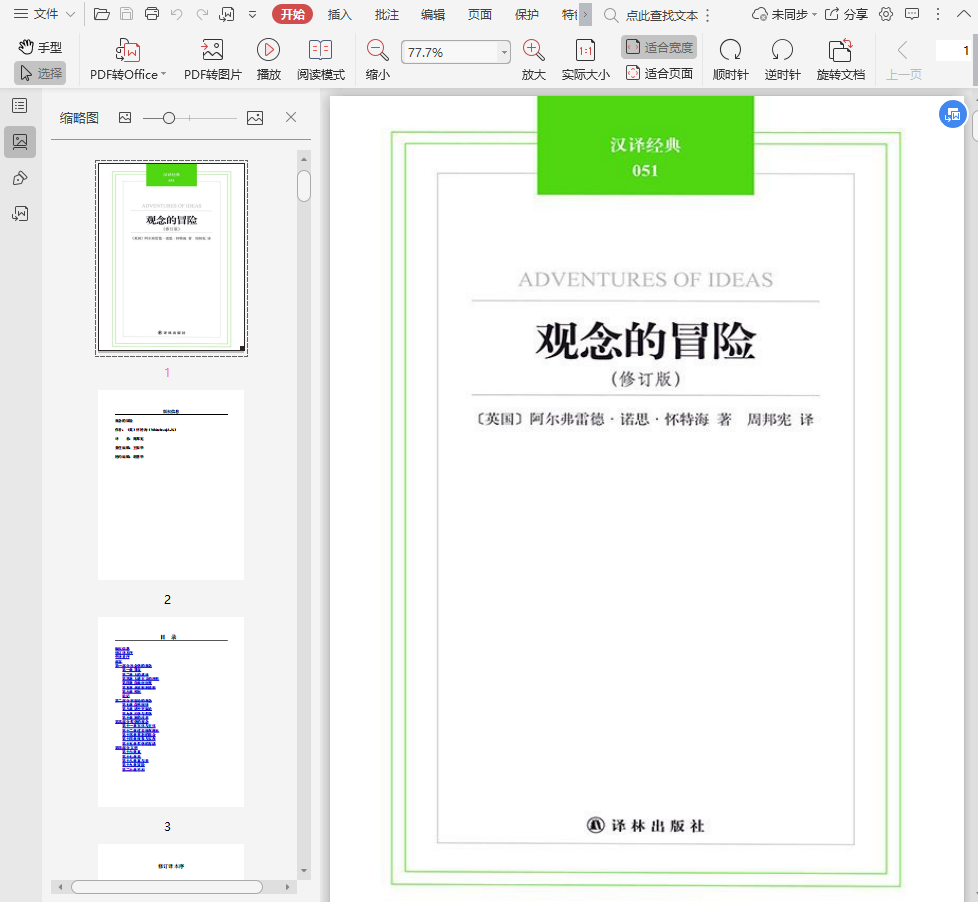
Task: Click the small thumbnail size icon
Action: (125, 117)
